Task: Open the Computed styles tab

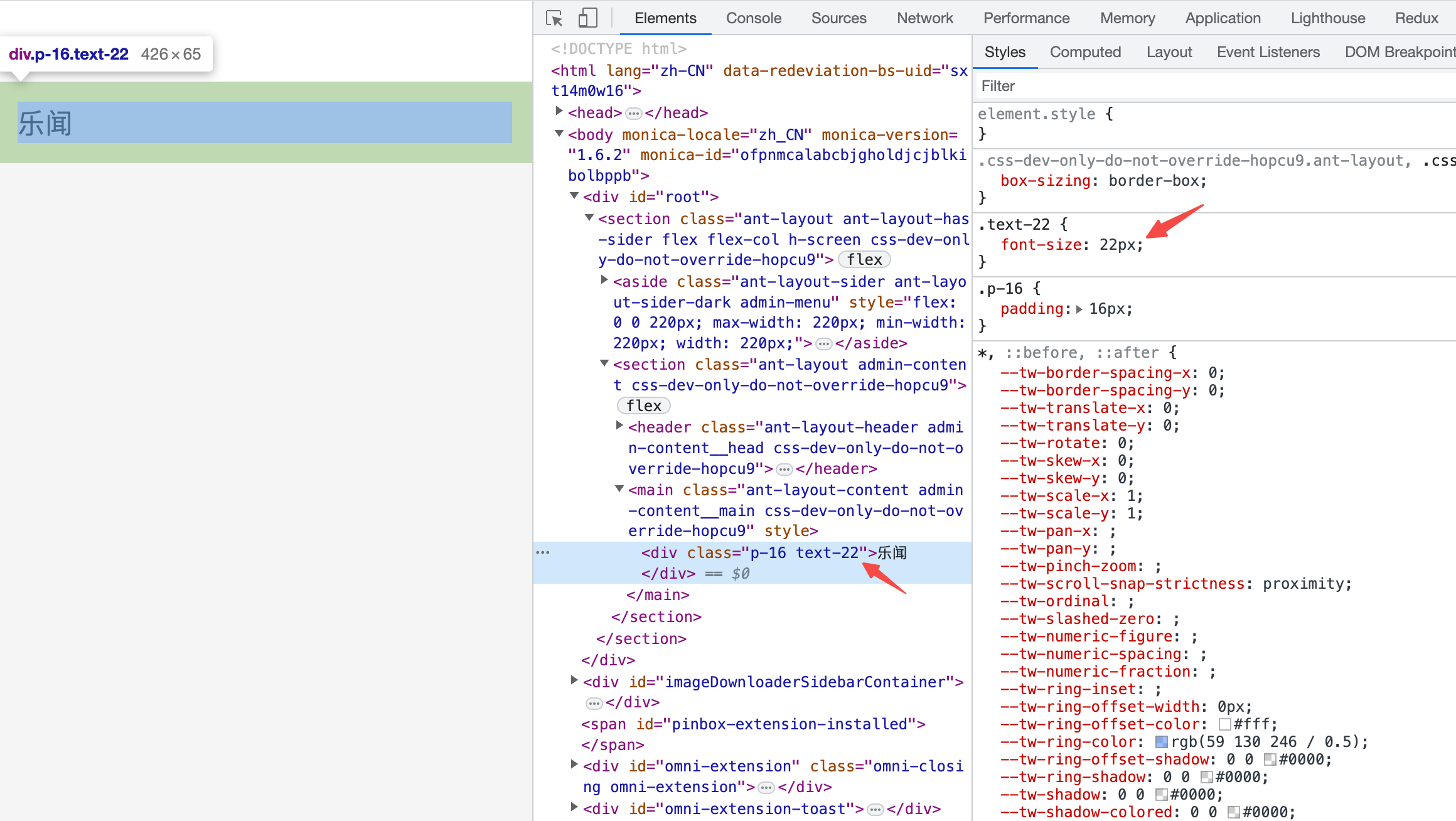Action: coord(1085,52)
